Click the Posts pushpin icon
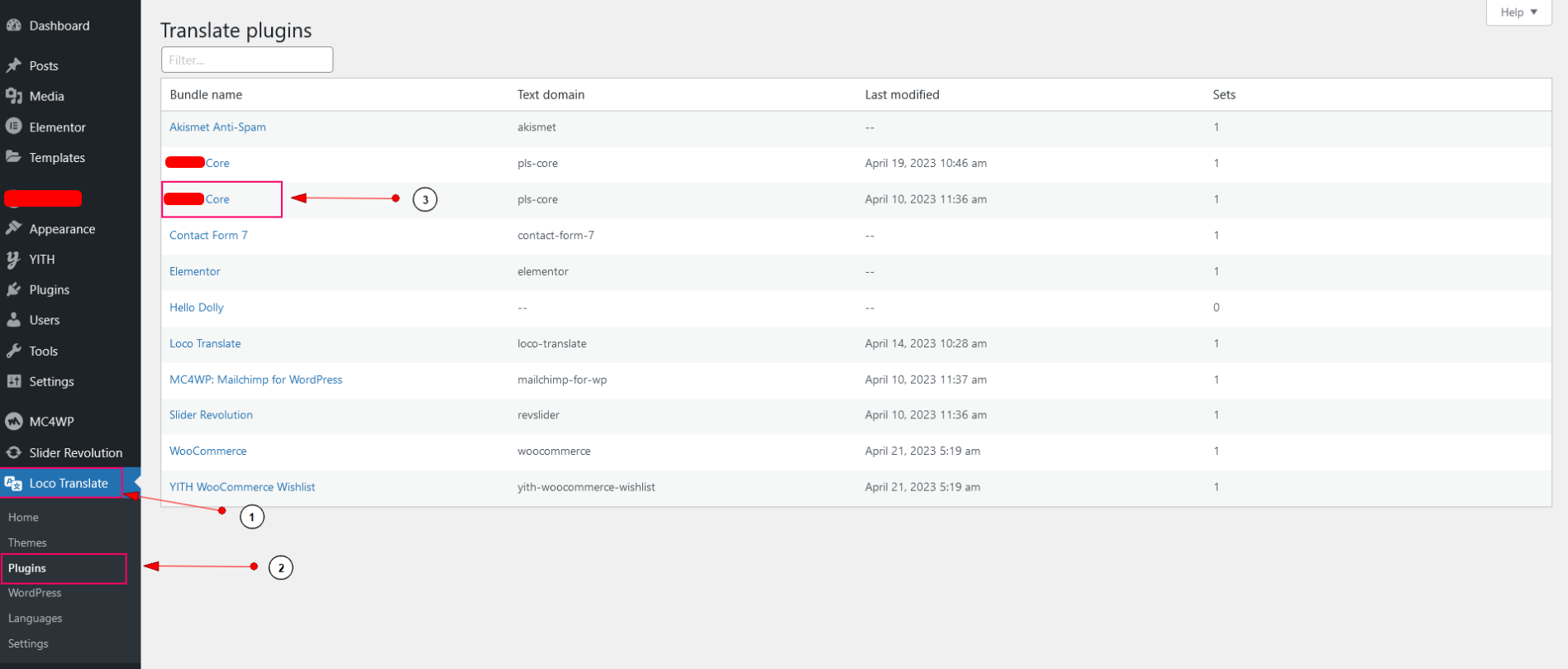Viewport: 1568px width, 669px height. (13, 65)
